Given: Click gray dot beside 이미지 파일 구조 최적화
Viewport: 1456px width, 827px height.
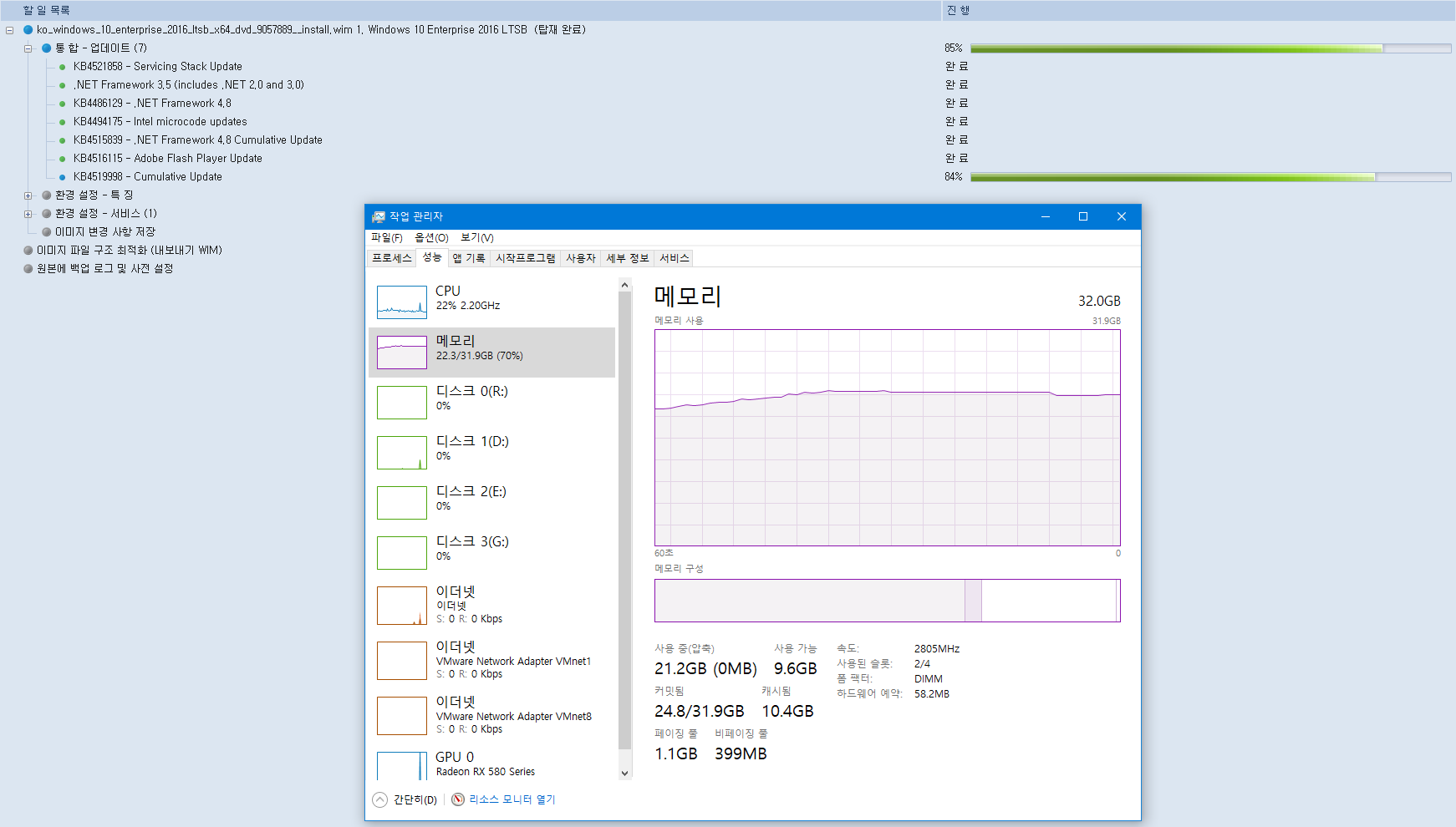Looking at the screenshot, I should click(x=28, y=251).
